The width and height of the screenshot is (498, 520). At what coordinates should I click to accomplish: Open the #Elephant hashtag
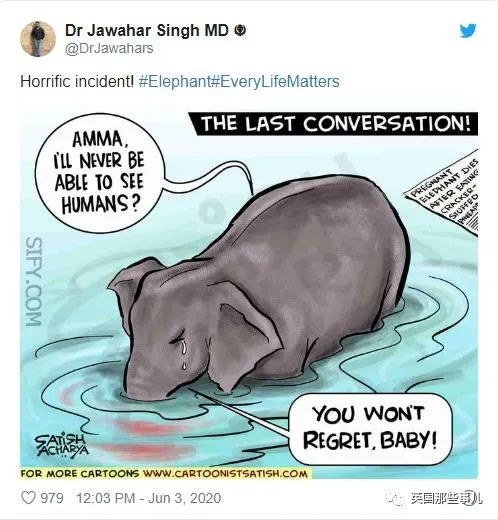pos(175,82)
